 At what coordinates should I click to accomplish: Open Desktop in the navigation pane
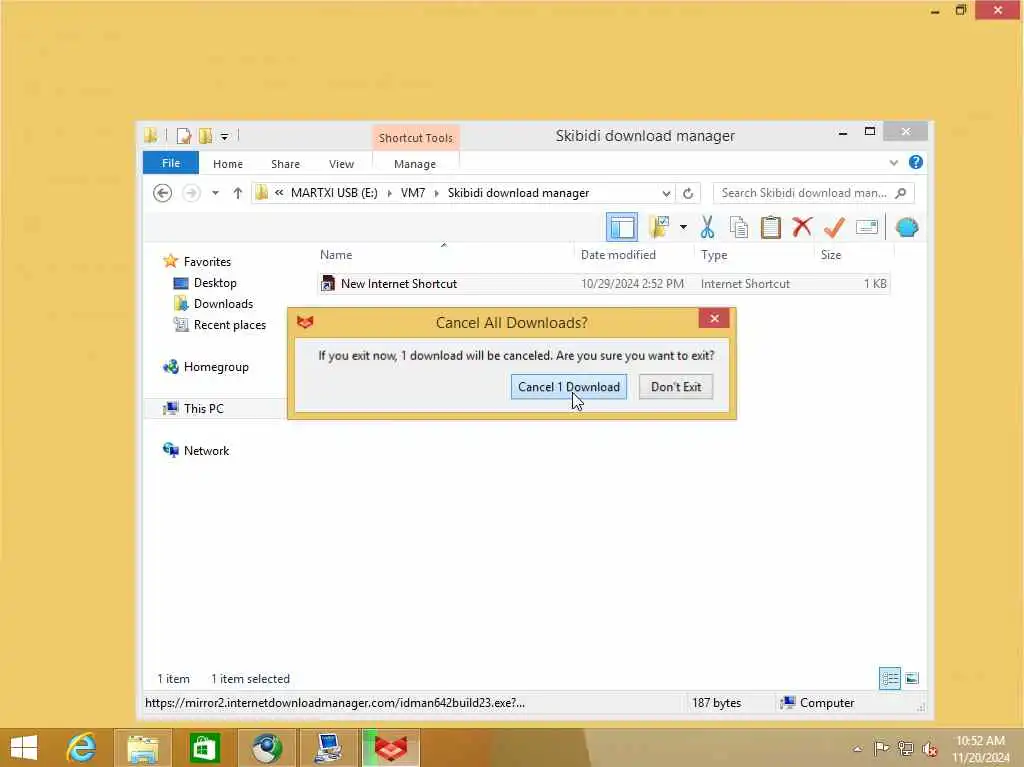coord(215,283)
